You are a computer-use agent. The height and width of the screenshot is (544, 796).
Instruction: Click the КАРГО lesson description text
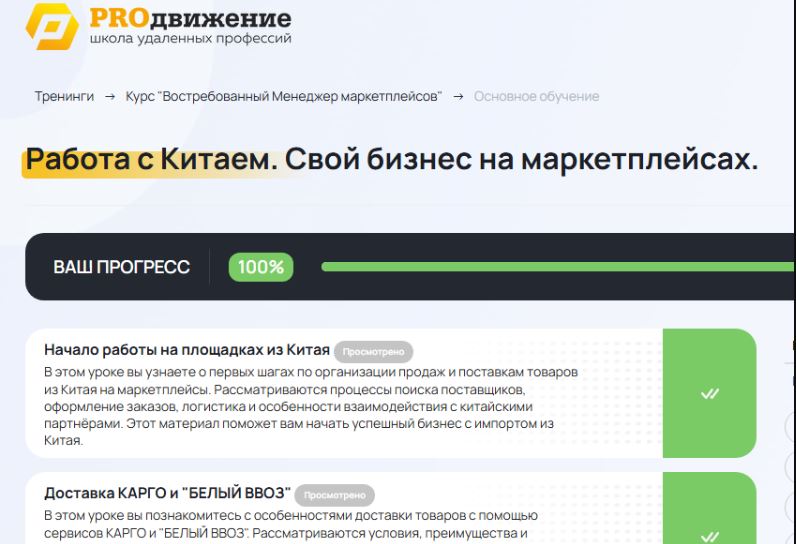[290, 525]
